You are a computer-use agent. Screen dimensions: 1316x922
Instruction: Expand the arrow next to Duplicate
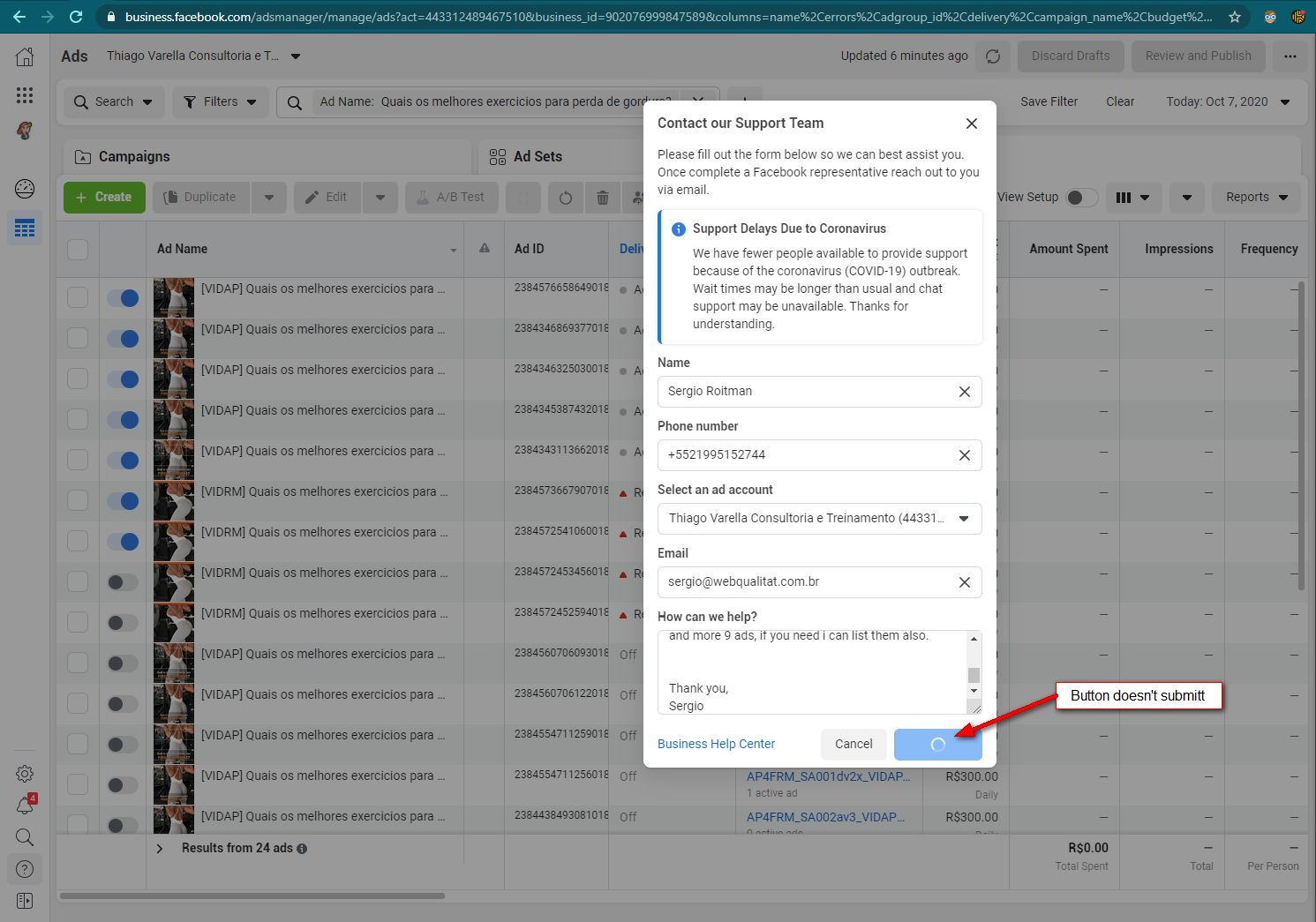pos(269,198)
